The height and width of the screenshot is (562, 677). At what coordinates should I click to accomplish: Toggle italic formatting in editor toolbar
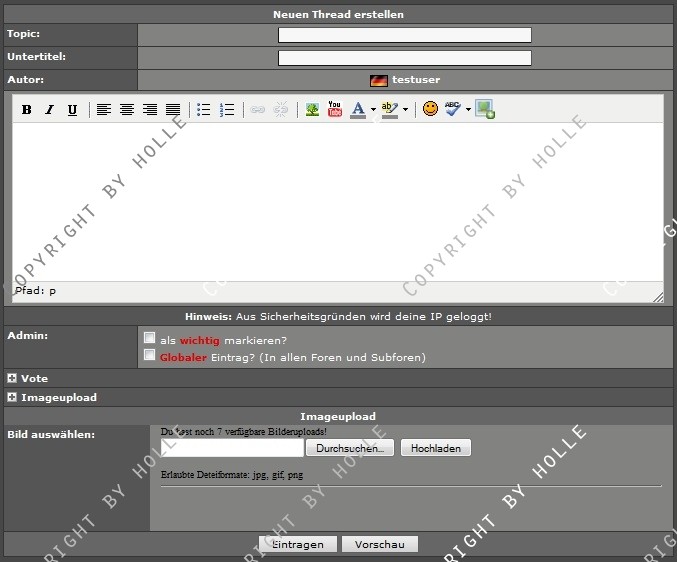(49, 110)
